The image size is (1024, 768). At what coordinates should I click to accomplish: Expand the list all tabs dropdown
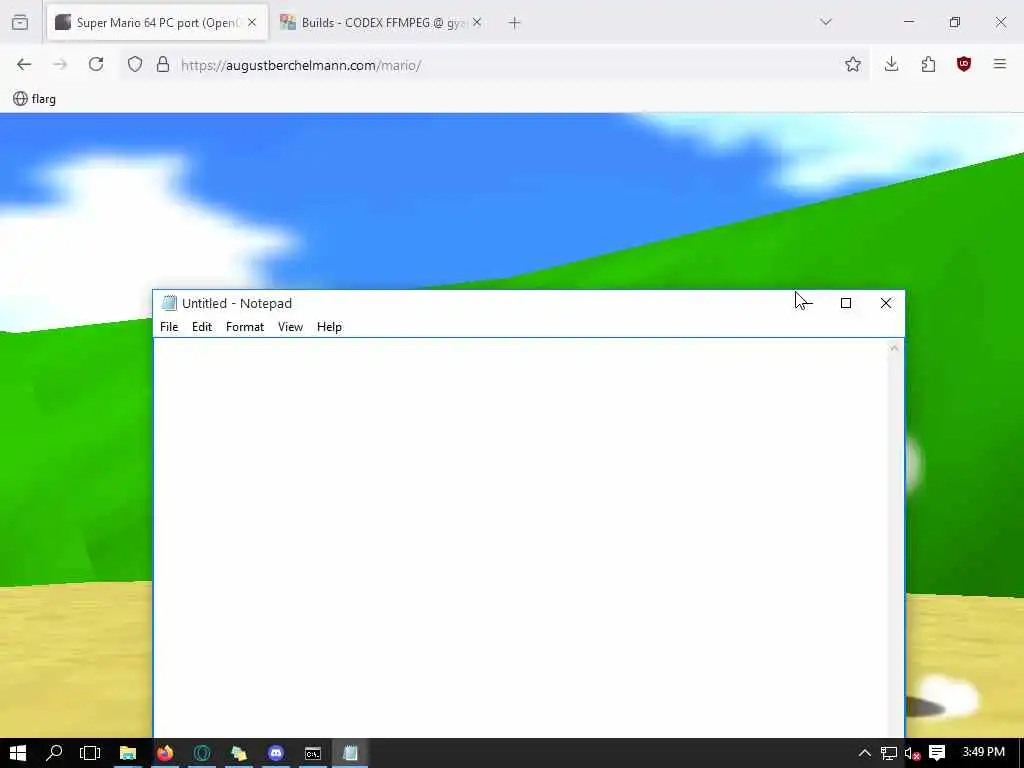click(x=825, y=22)
